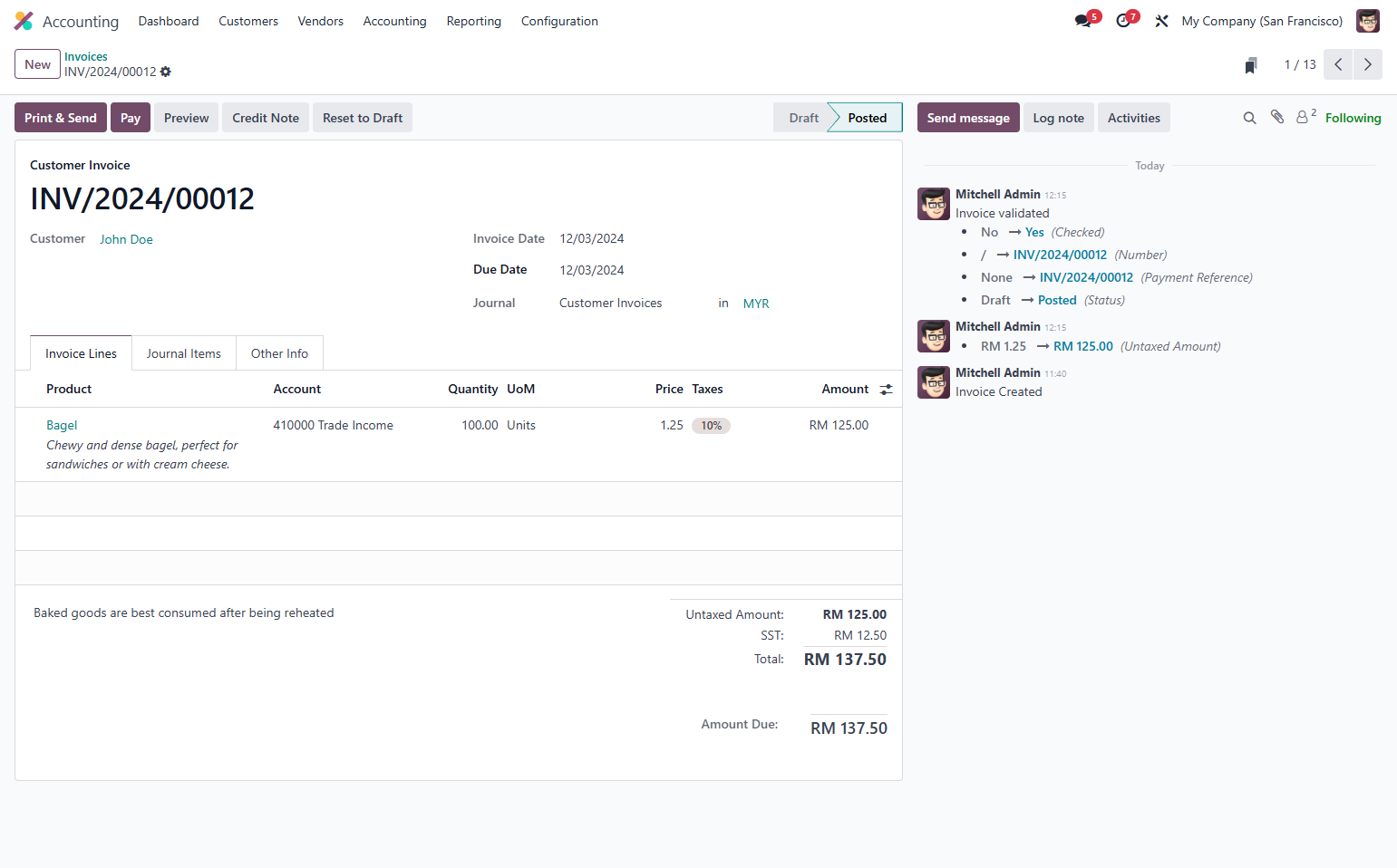The image size is (1397, 868).
Task: Open the Customers menu
Action: pyautogui.click(x=248, y=21)
